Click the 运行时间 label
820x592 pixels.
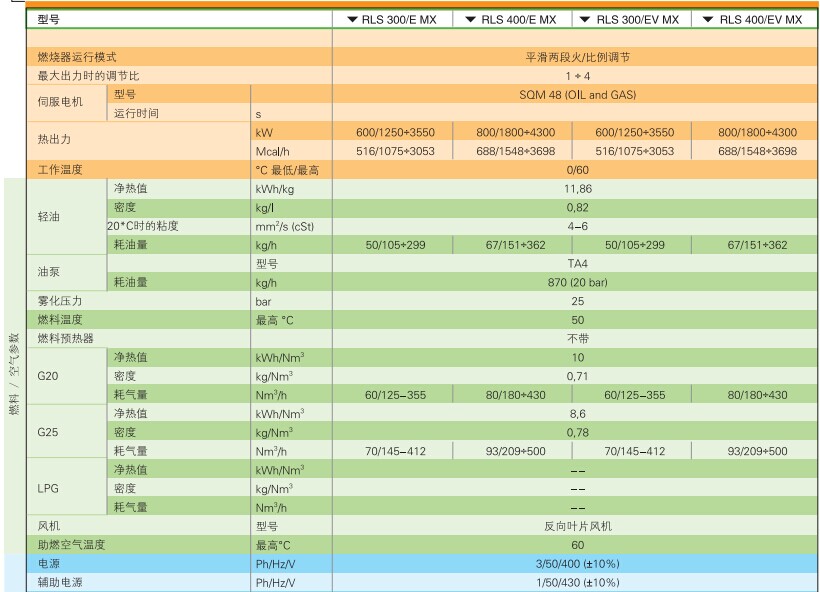(136, 113)
